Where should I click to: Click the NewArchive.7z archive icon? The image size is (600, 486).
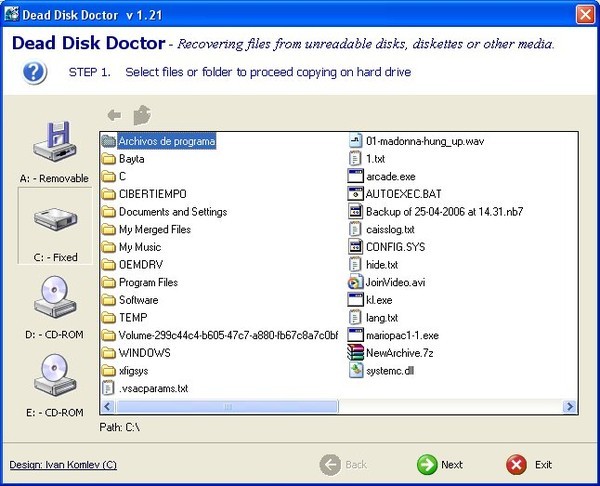[x=355, y=353]
